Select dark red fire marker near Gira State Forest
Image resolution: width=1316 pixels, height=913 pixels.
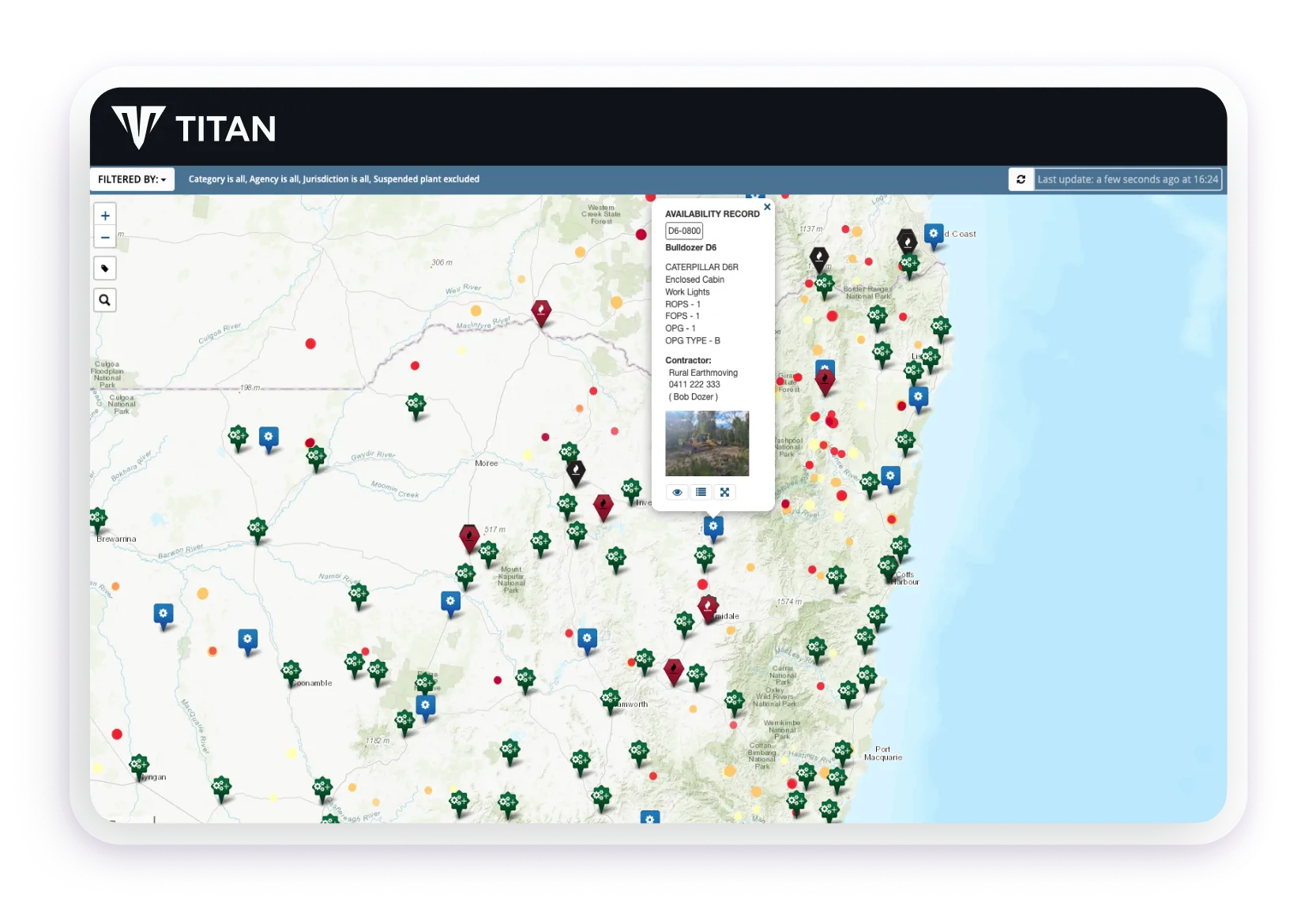(825, 383)
